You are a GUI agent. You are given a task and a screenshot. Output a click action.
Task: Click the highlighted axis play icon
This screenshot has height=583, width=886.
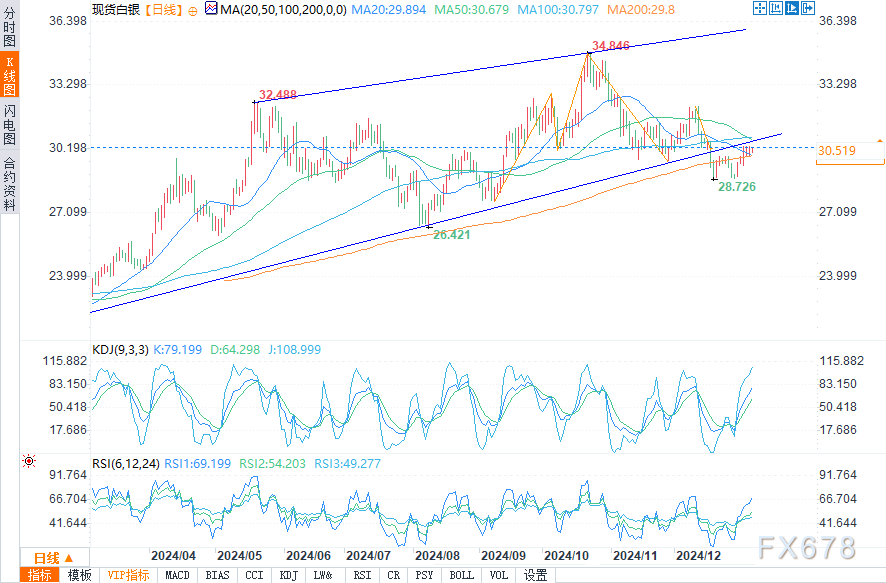pyautogui.click(x=792, y=8)
